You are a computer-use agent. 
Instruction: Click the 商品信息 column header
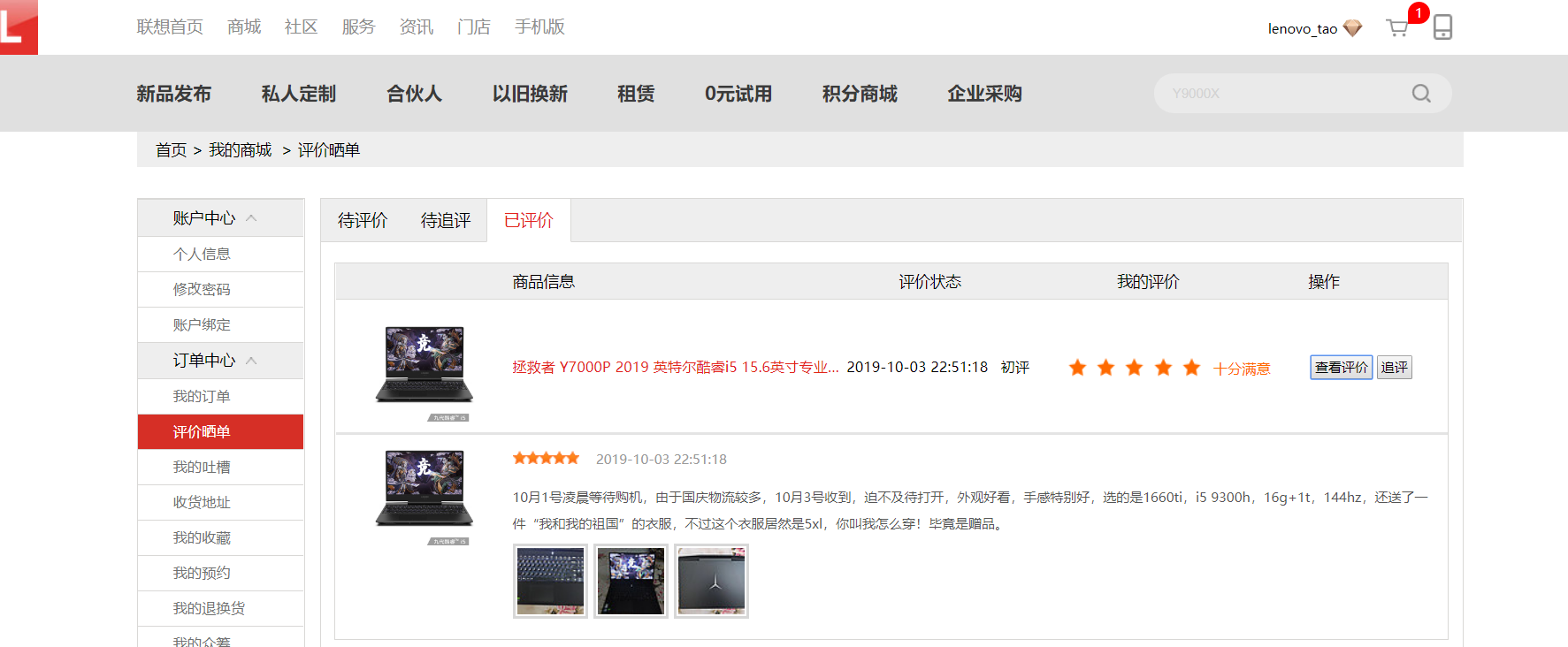[x=544, y=282]
